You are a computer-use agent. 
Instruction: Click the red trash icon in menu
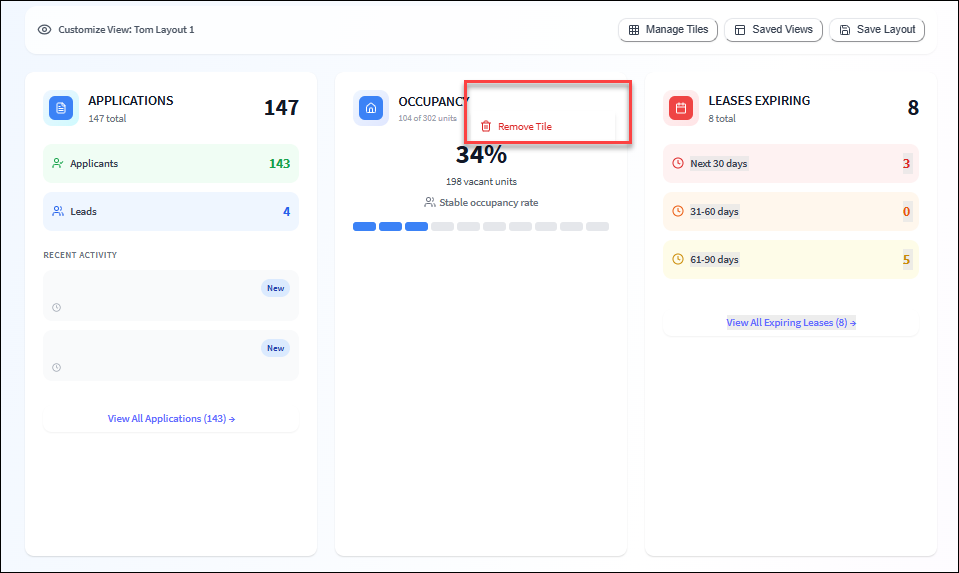click(486, 127)
